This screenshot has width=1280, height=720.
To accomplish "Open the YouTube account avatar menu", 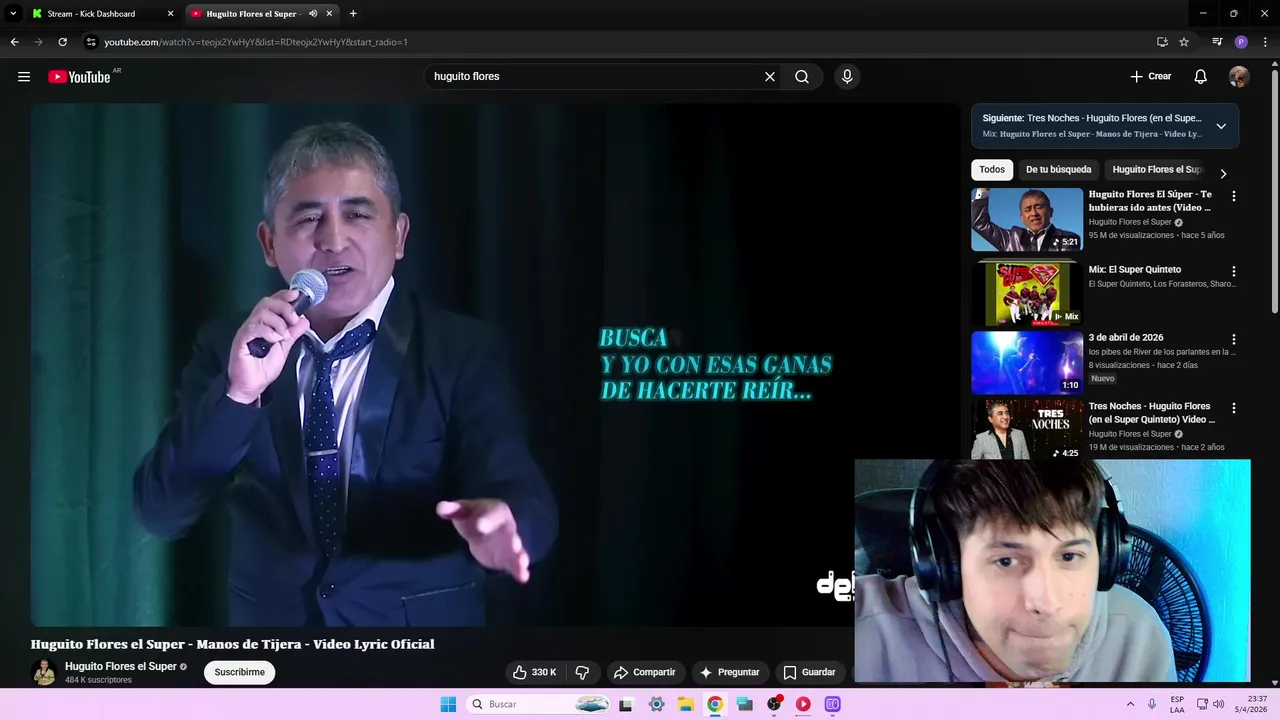I will 1239,76.
